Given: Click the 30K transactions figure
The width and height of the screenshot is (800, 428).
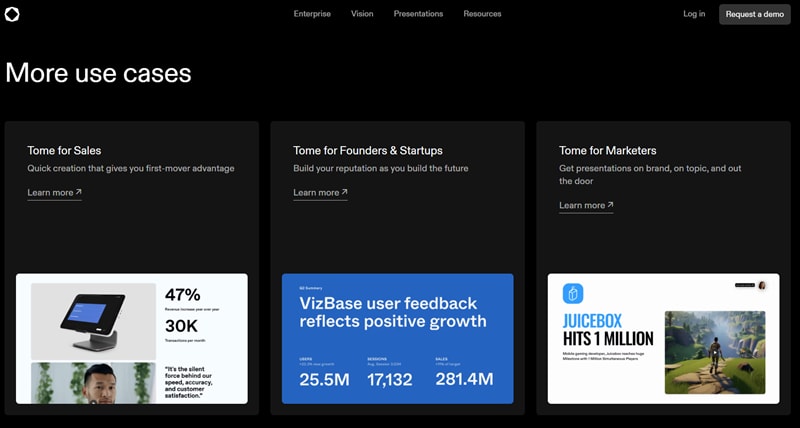Looking at the screenshot, I should [x=181, y=326].
